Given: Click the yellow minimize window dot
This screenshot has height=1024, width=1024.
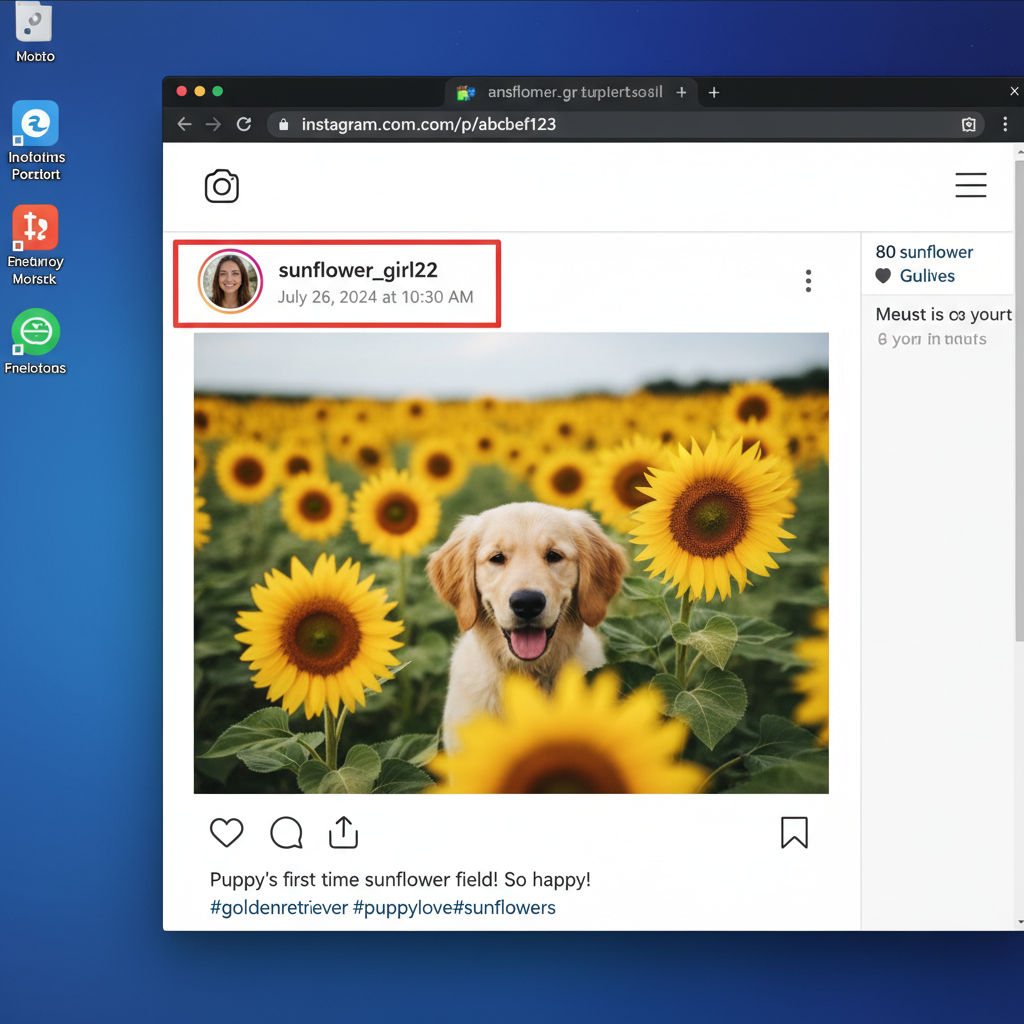Looking at the screenshot, I should 200,91.
